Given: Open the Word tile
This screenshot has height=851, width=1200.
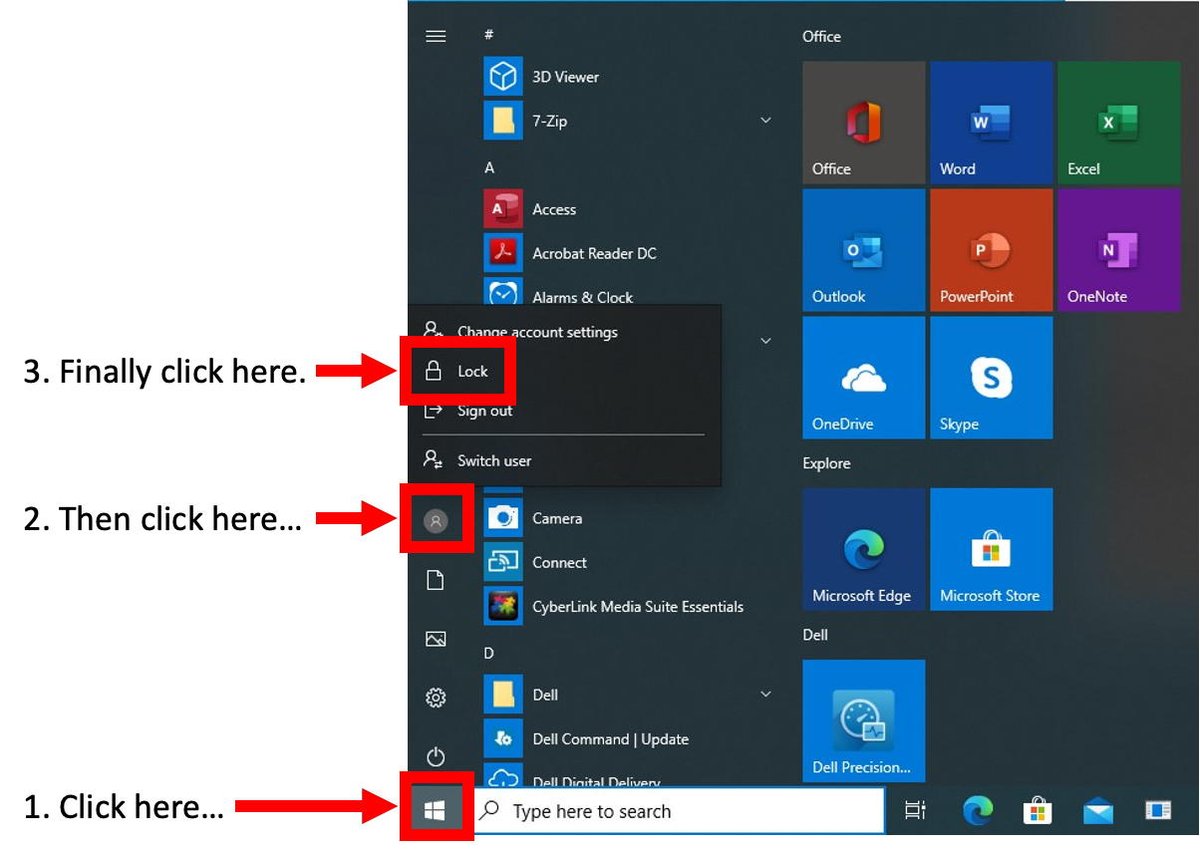Looking at the screenshot, I should pyautogui.click(x=991, y=123).
